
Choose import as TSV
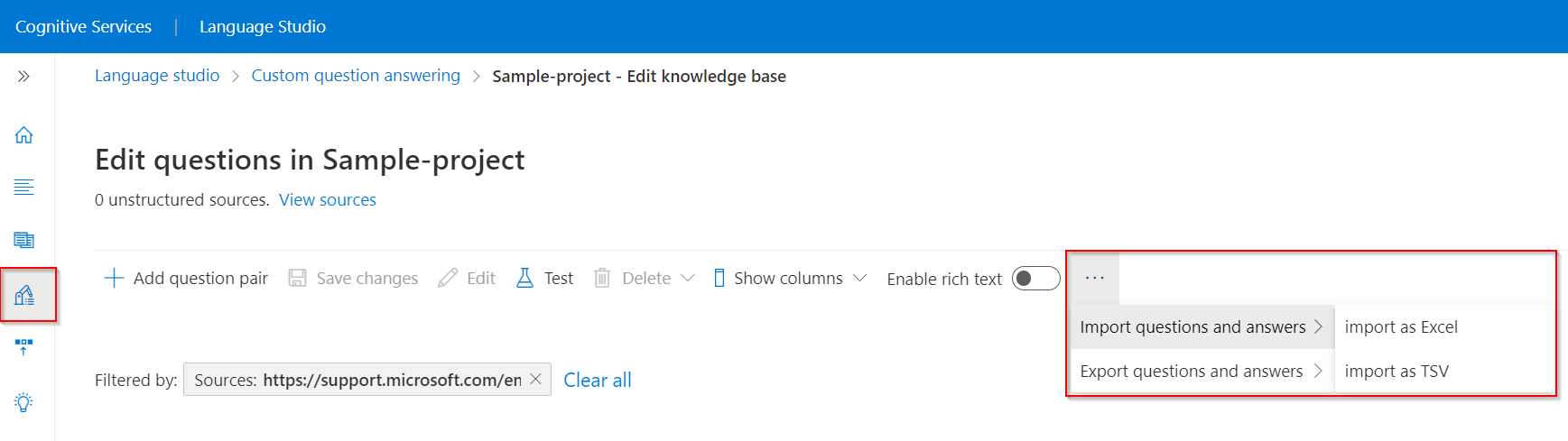1397,371
